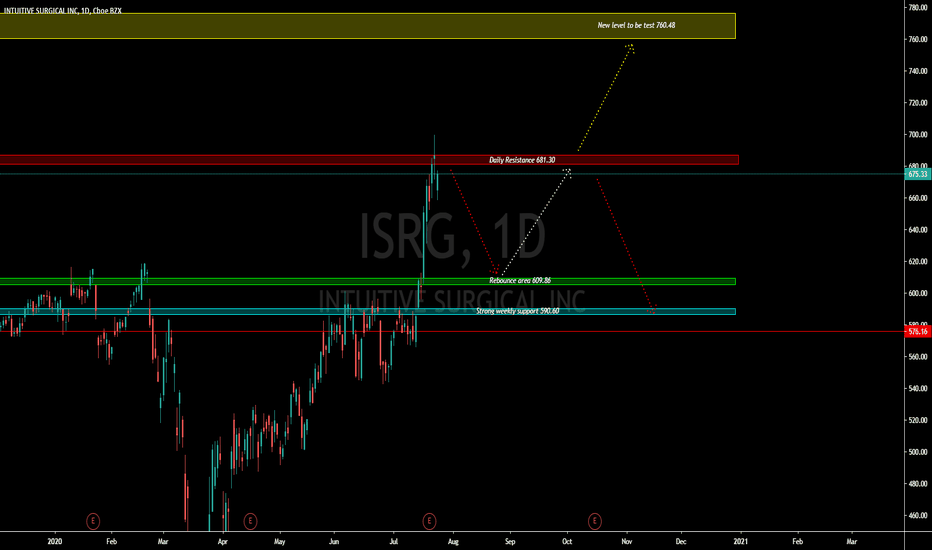Click the red 576.16 price line label
This screenshot has height=550, width=932.
point(918,331)
